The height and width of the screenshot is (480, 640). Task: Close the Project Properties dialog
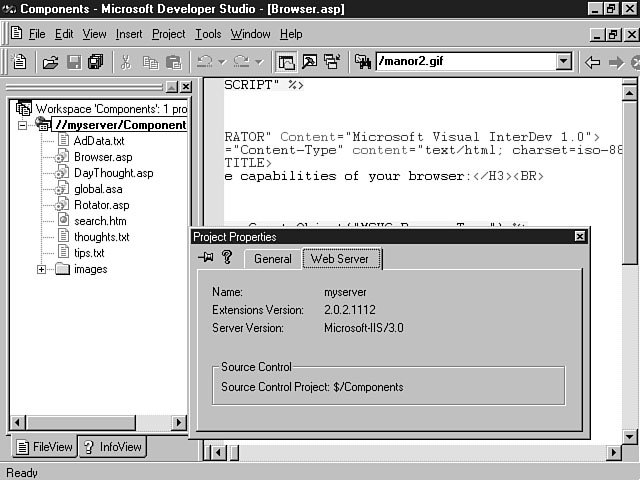click(x=579, y=237)
